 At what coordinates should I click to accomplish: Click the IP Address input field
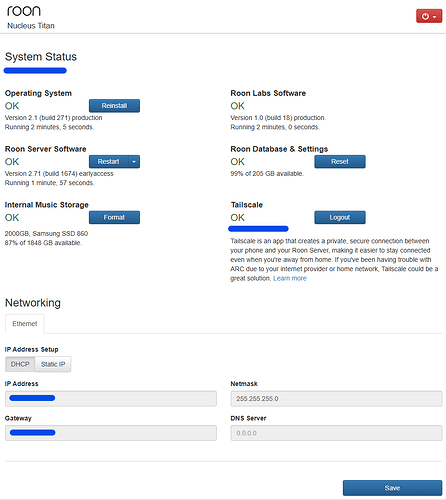click(x=111, y=399)
